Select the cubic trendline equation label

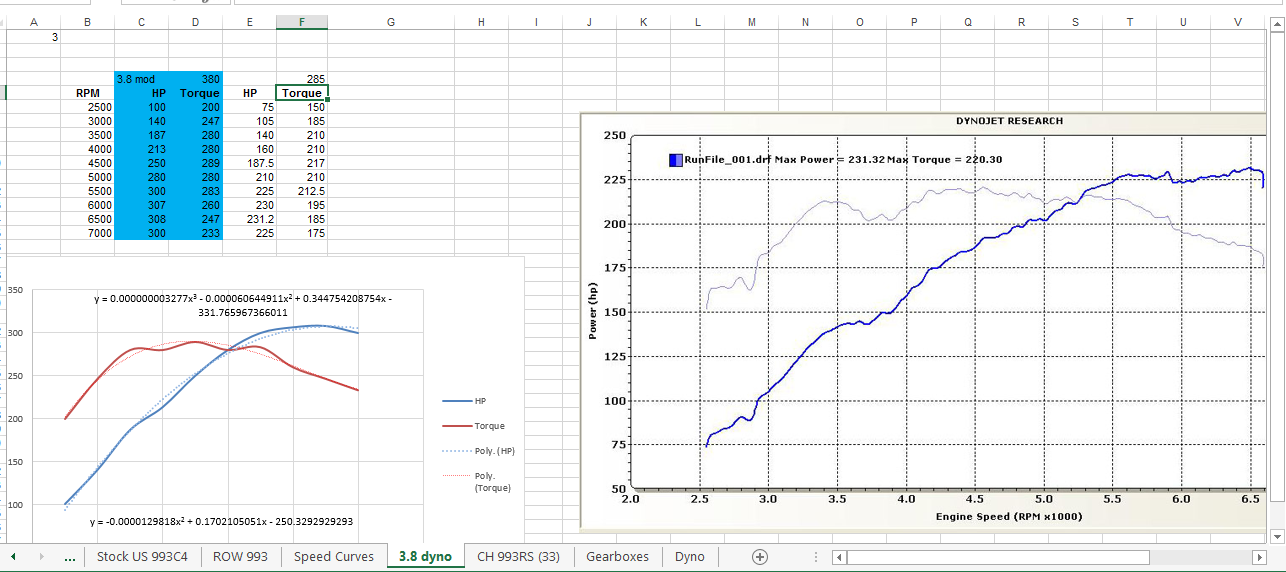243,305
